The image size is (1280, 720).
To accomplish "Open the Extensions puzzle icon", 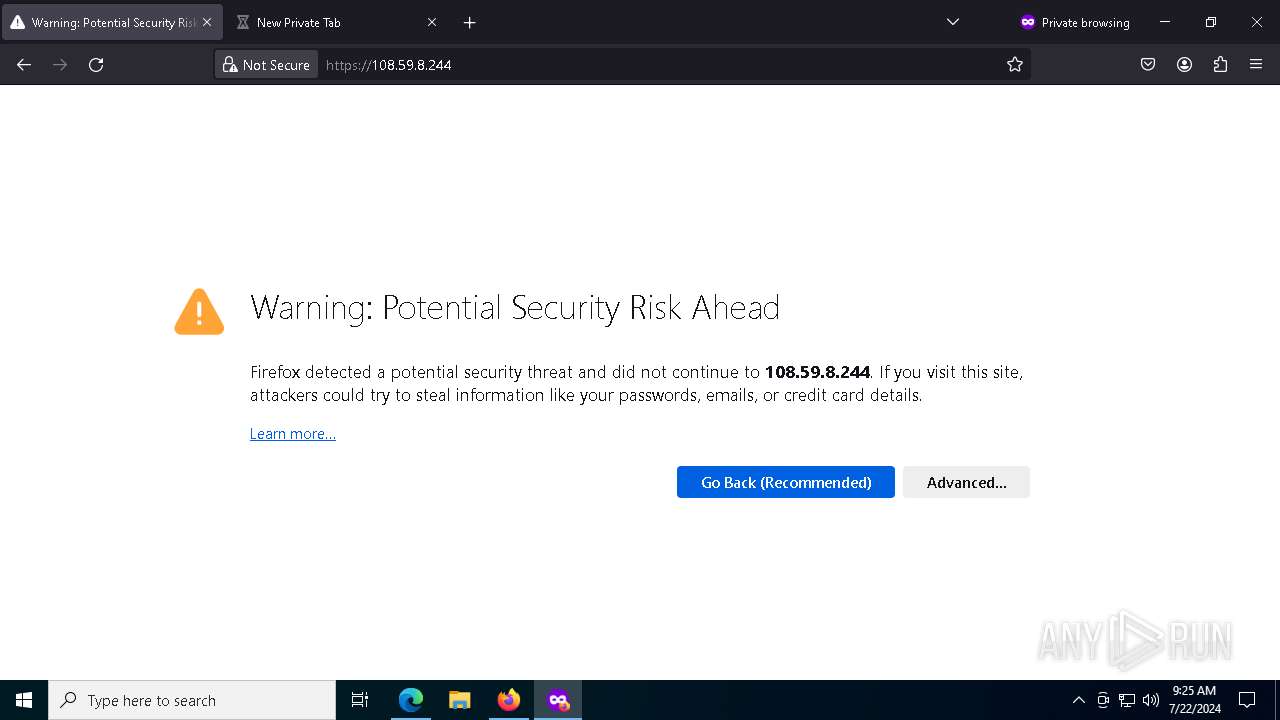I will click(x=1220, y=65).
